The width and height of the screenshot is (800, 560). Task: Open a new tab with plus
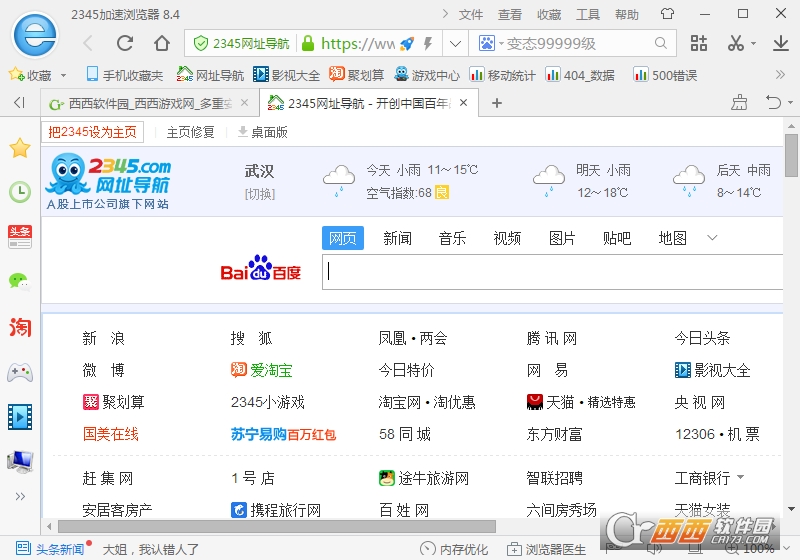(x=496, y=103)
